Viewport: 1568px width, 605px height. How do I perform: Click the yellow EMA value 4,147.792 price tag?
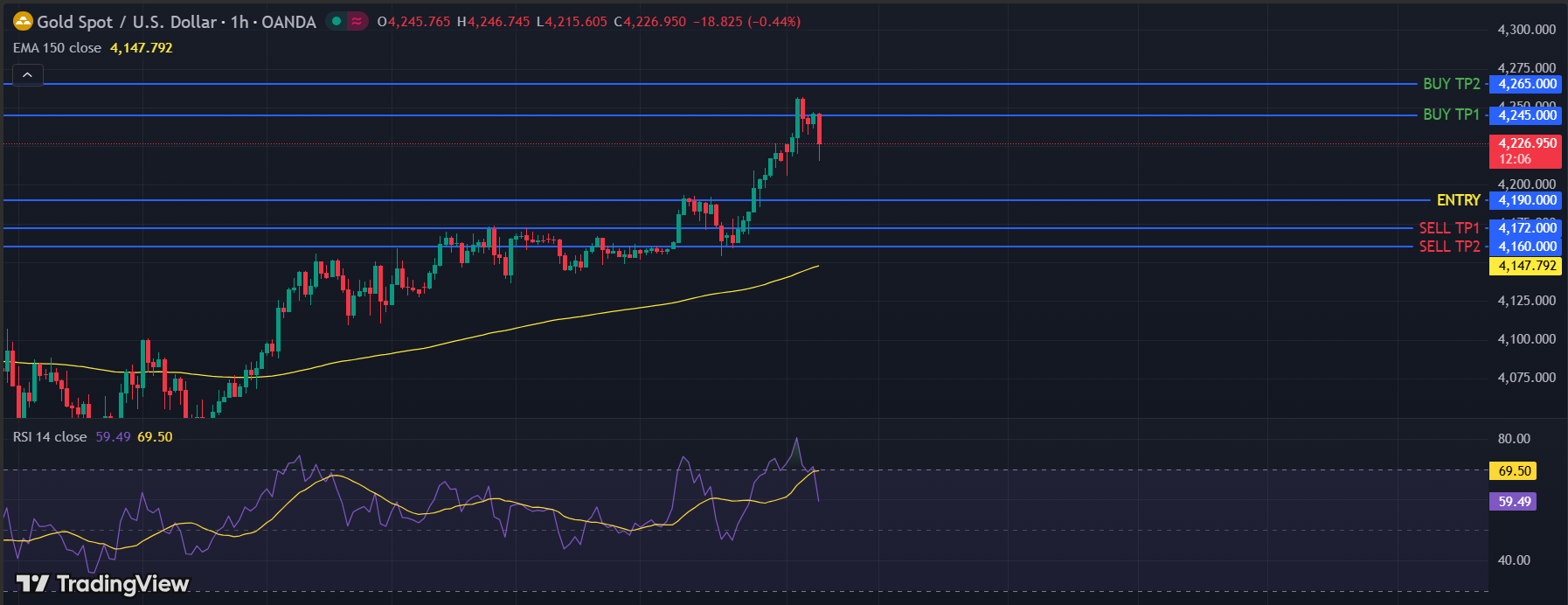coord(1526,266)
